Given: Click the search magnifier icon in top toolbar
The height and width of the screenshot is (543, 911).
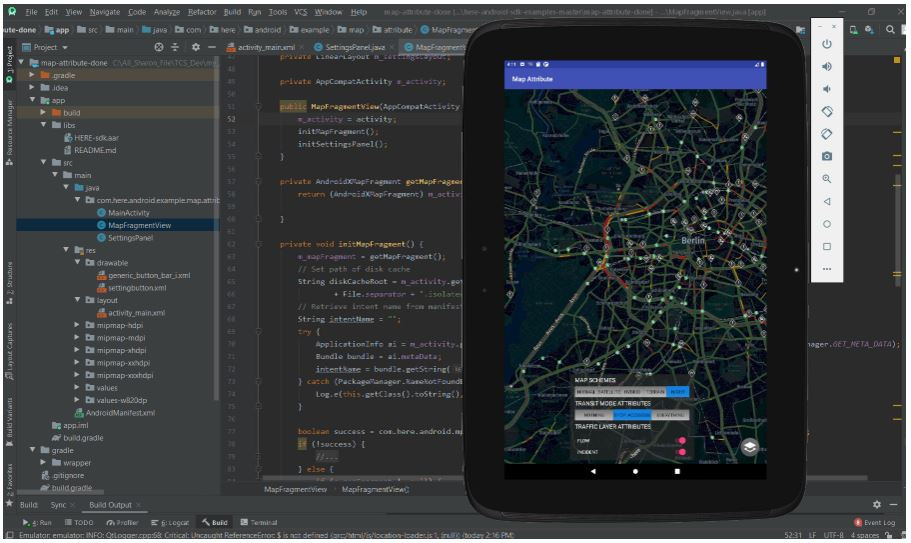Looking at the screenshot, I should (x=890, y=30).
